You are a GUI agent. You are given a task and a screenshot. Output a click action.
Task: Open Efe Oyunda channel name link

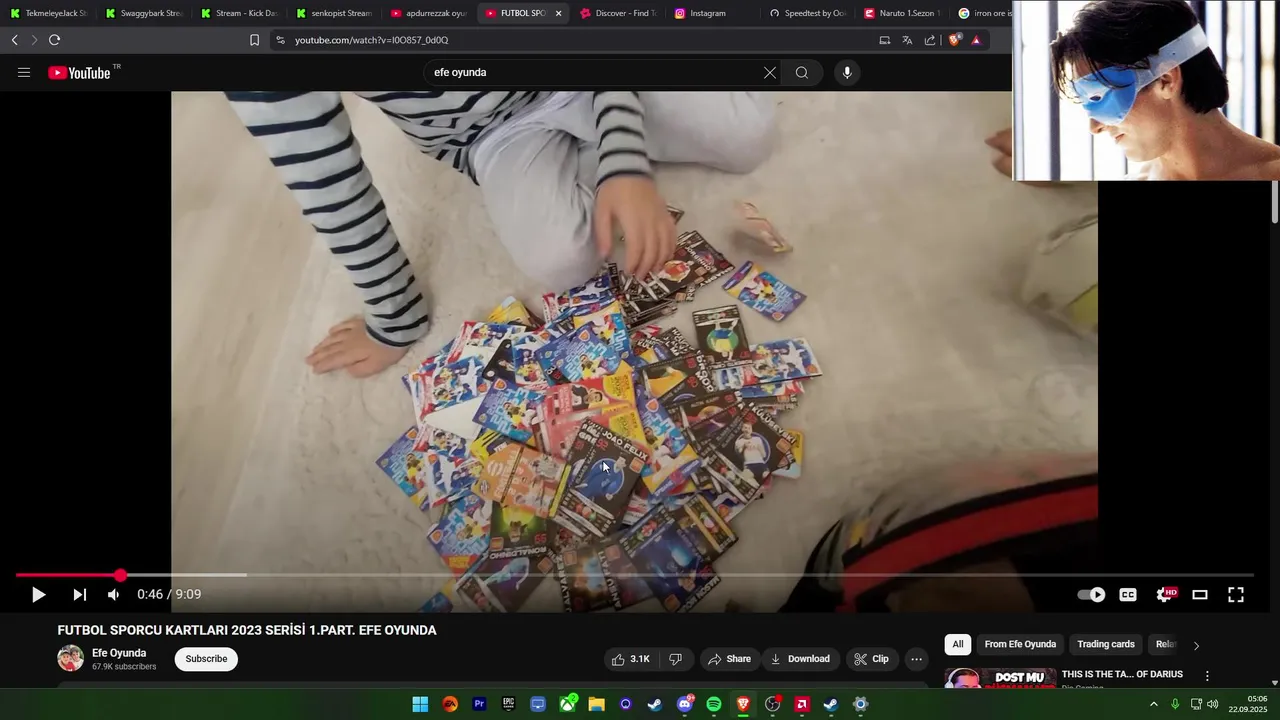coord(119,653)
